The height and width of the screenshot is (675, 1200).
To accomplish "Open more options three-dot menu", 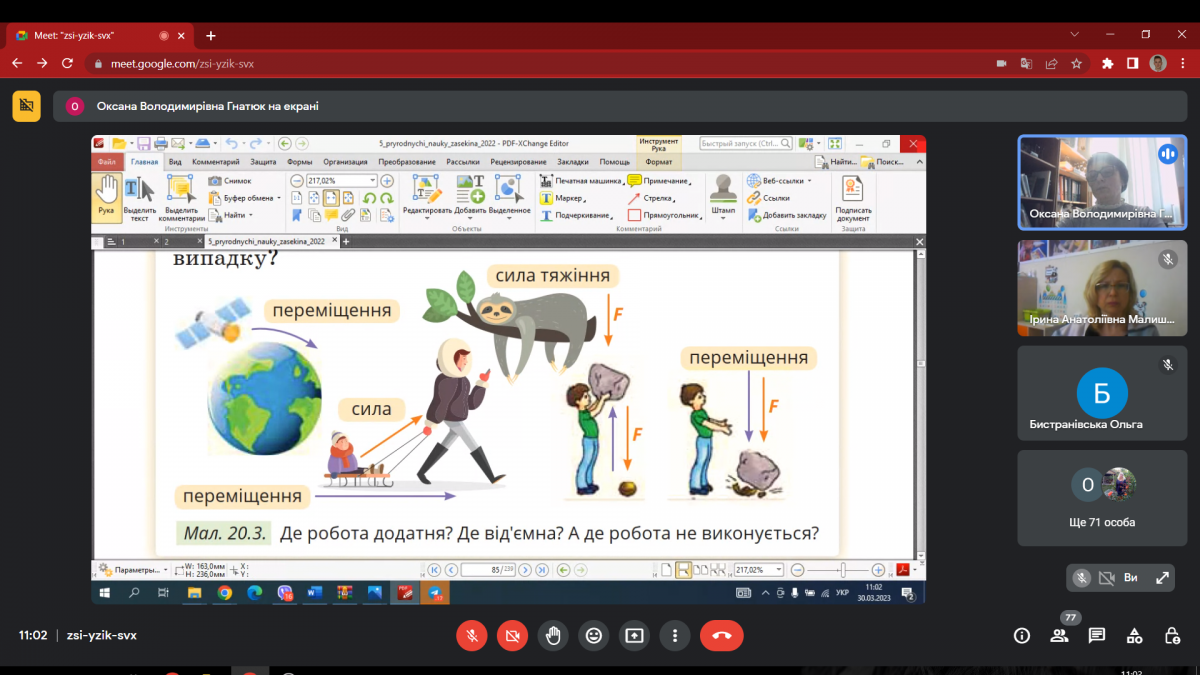I will point(675,635).
